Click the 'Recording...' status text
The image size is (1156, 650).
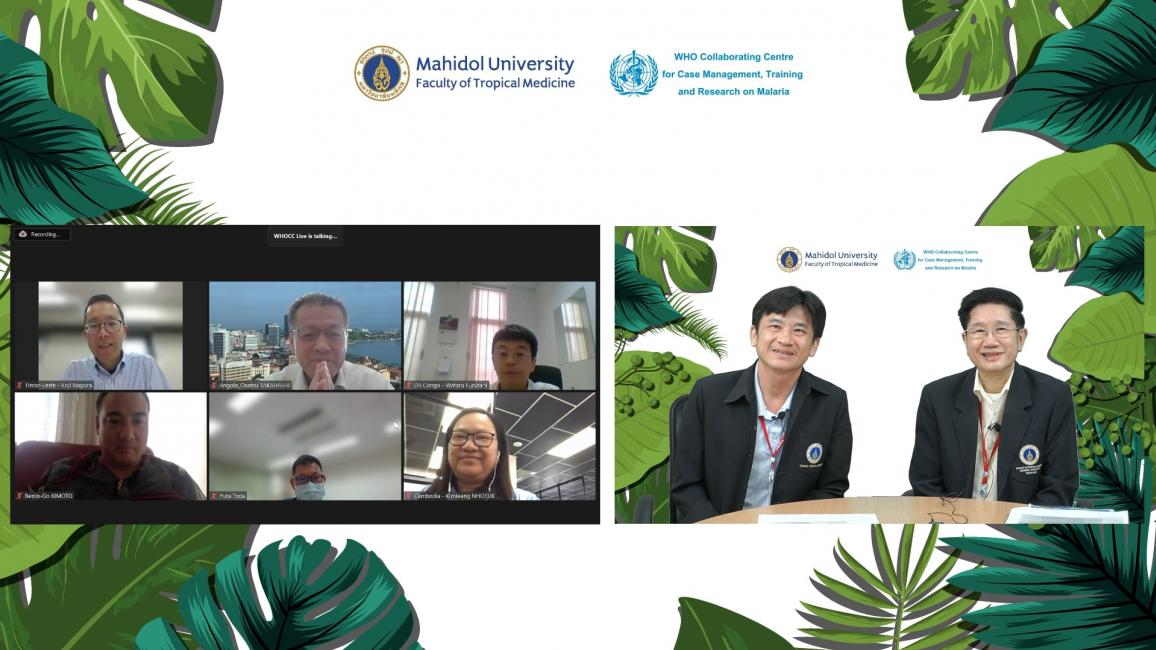coord(45,234)
